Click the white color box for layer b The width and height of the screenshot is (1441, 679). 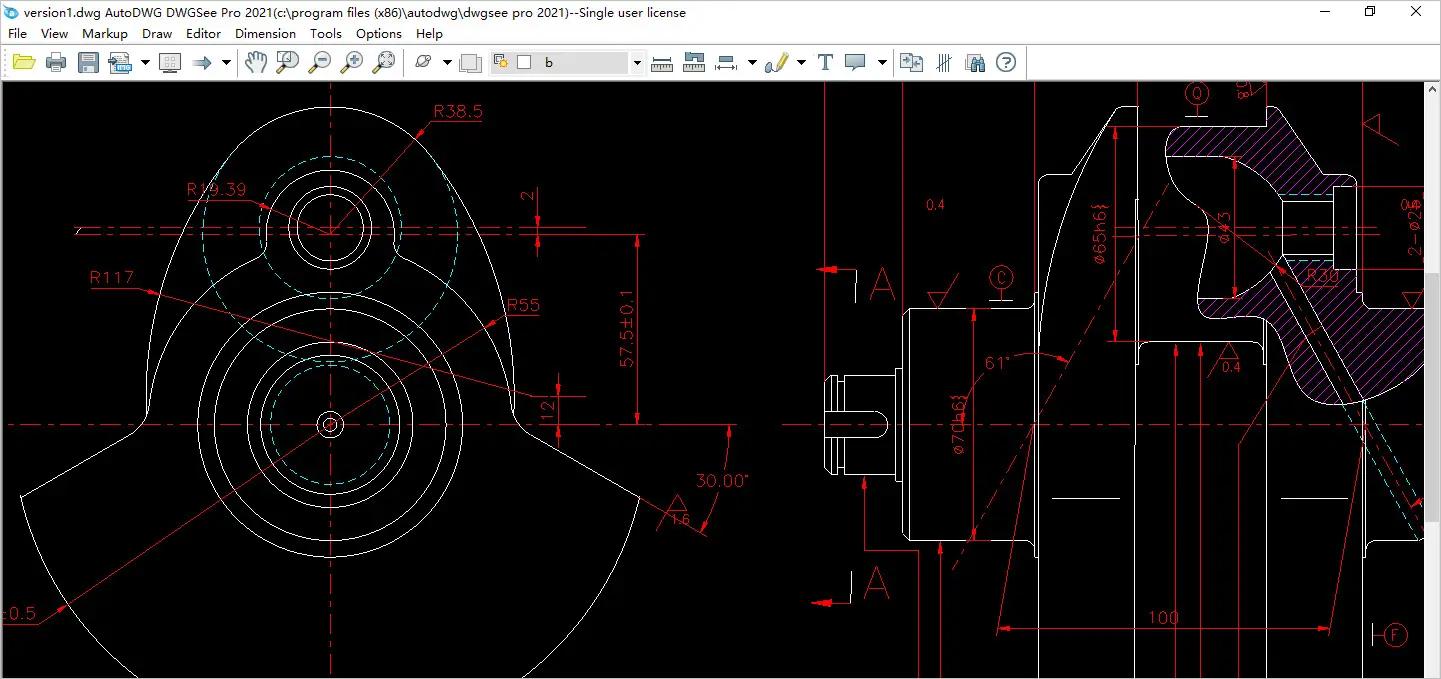(523, 63)
